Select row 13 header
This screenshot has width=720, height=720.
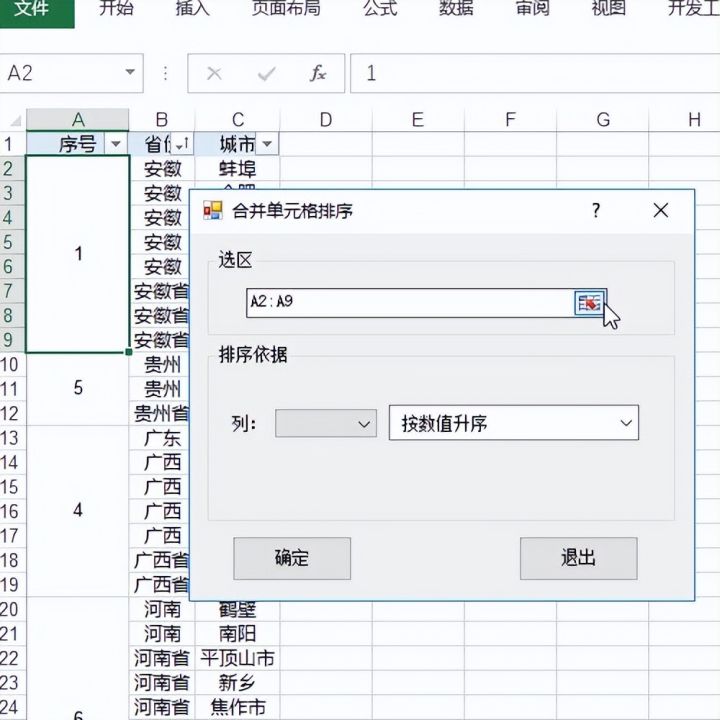12,438
